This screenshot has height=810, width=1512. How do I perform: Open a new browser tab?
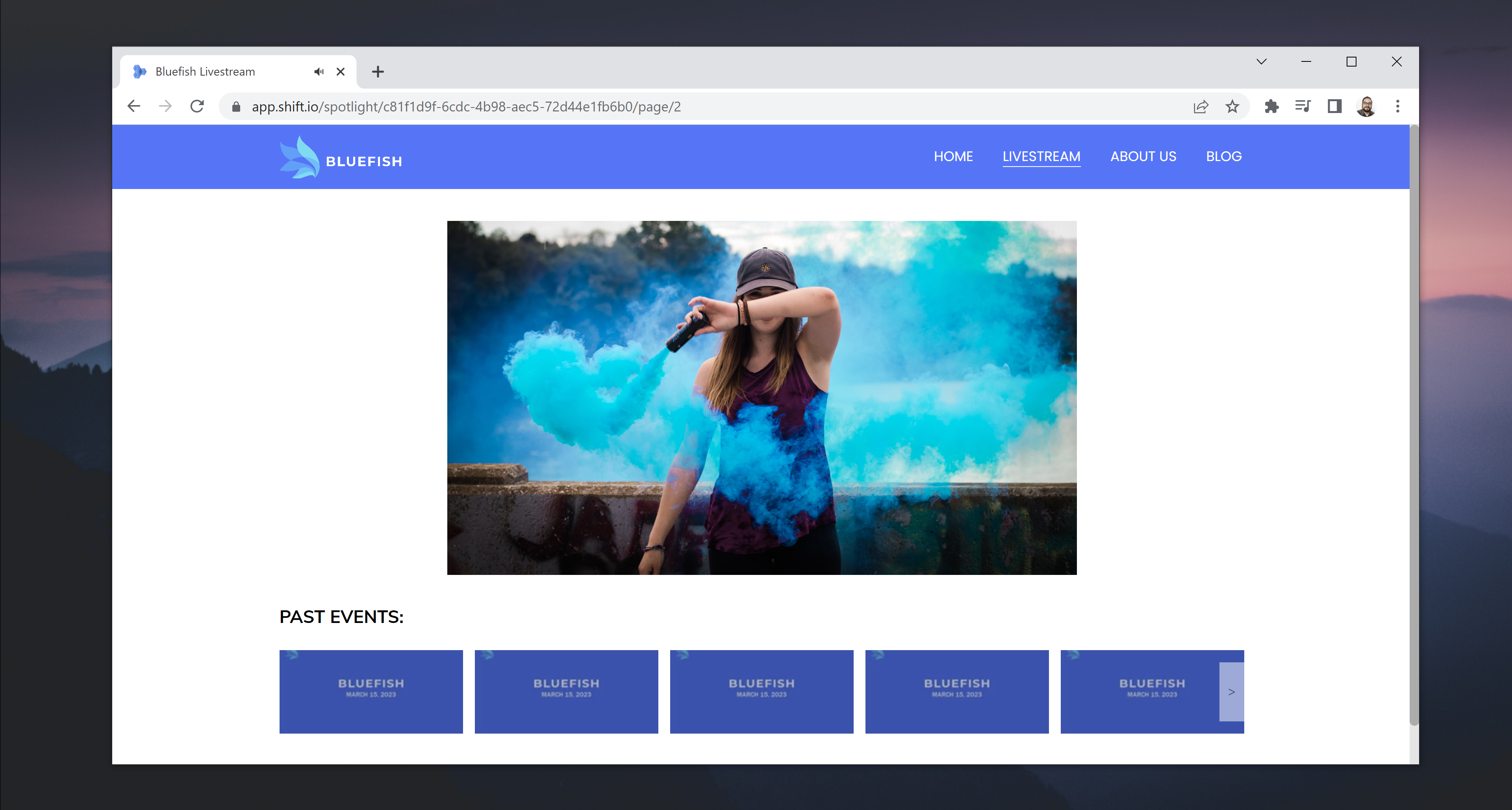click(378, 72)
